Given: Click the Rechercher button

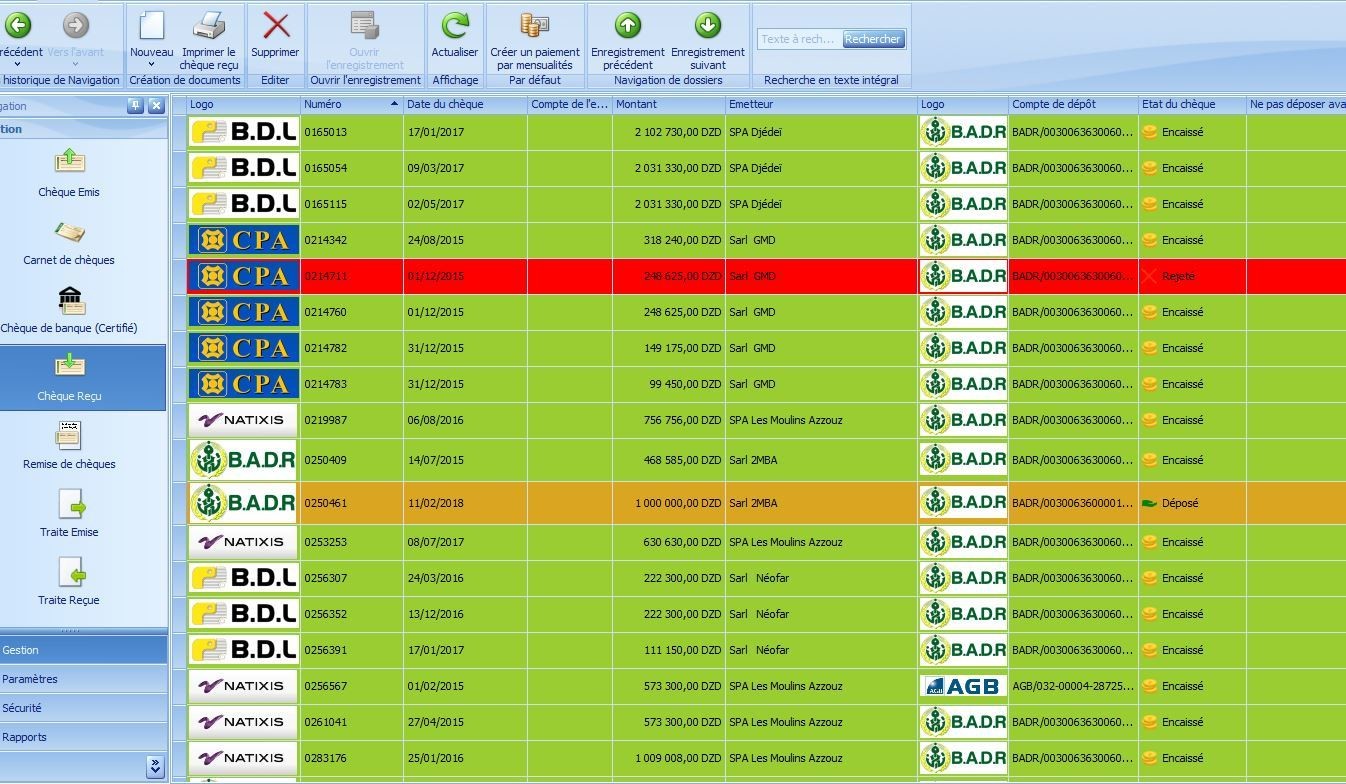Looking at the screenshot, I should (x=873, y=39).
